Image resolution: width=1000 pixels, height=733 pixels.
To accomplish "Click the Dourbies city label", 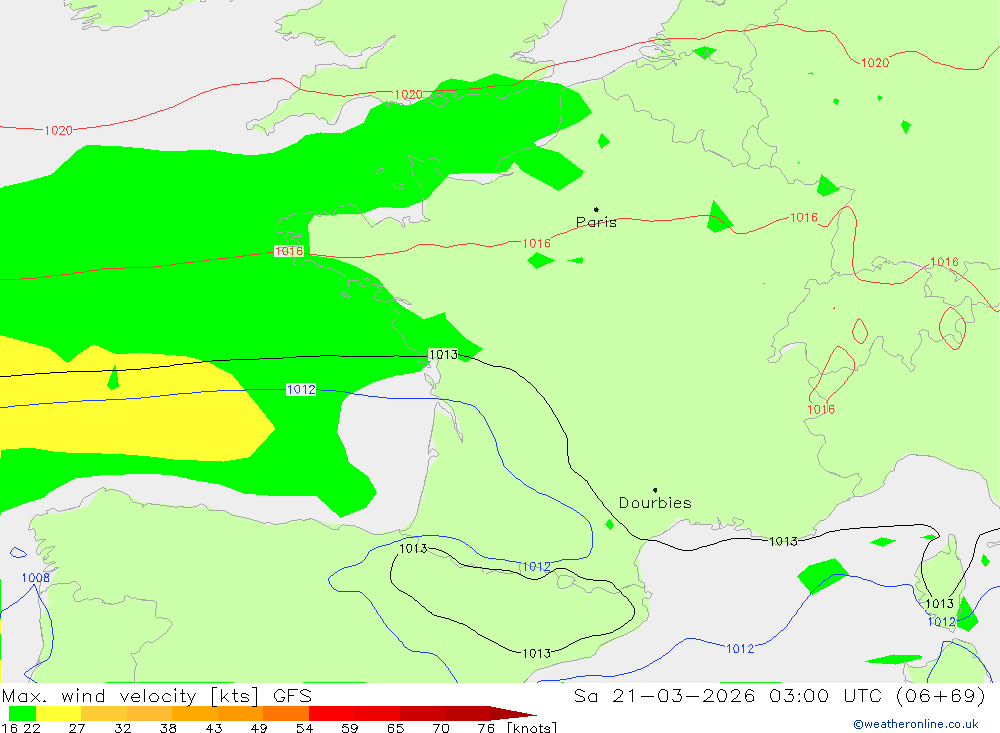I will 655,503.
